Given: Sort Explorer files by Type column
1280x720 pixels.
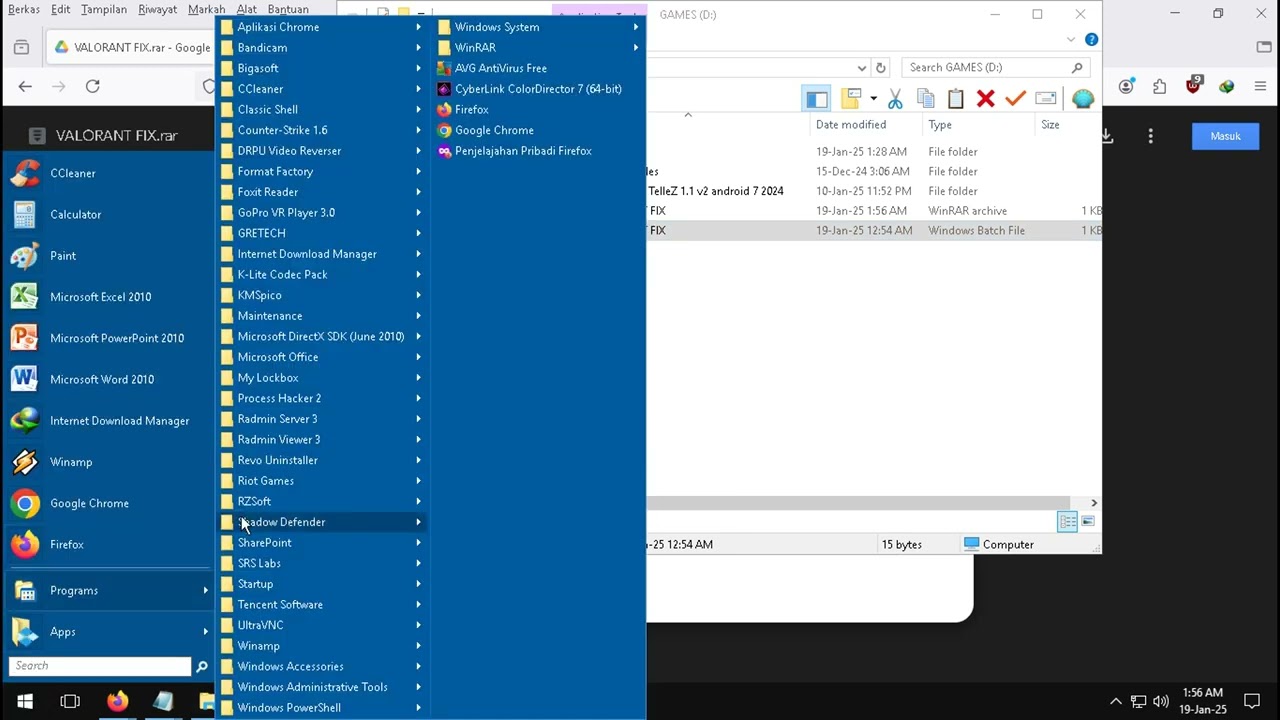Looking at the screenshot, I should pyautogui.click(x=978, y=125).
